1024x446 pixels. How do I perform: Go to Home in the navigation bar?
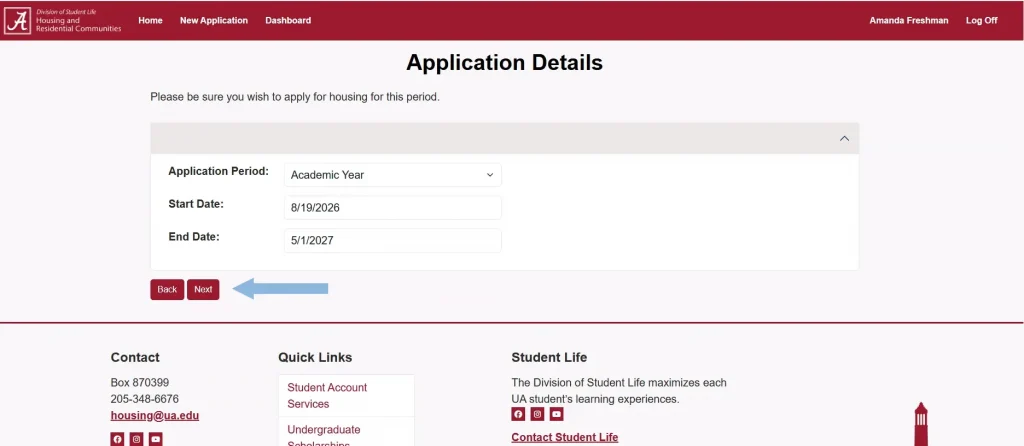[150, 21]
